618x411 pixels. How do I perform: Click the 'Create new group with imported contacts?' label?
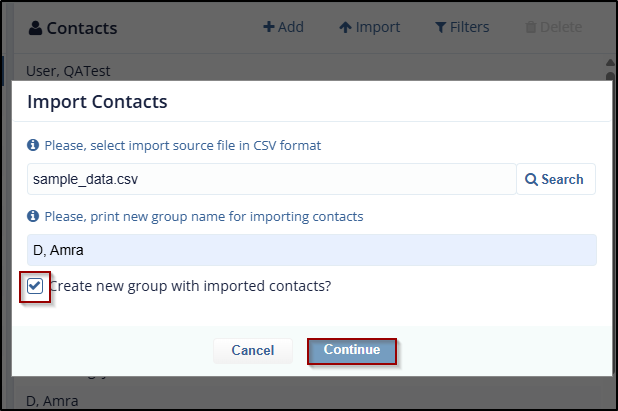pos(190,286)
